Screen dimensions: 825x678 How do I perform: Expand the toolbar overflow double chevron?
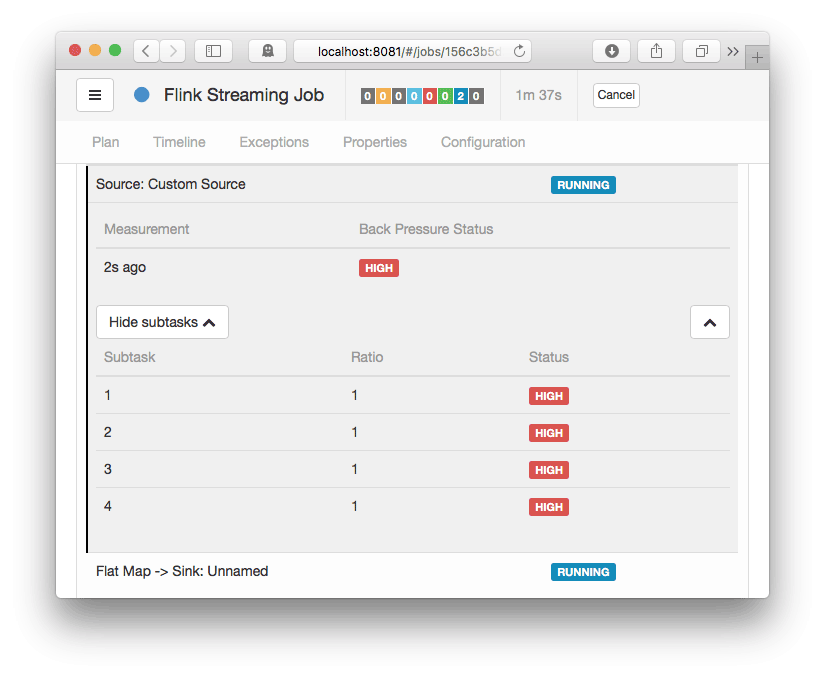pos(733,51)
